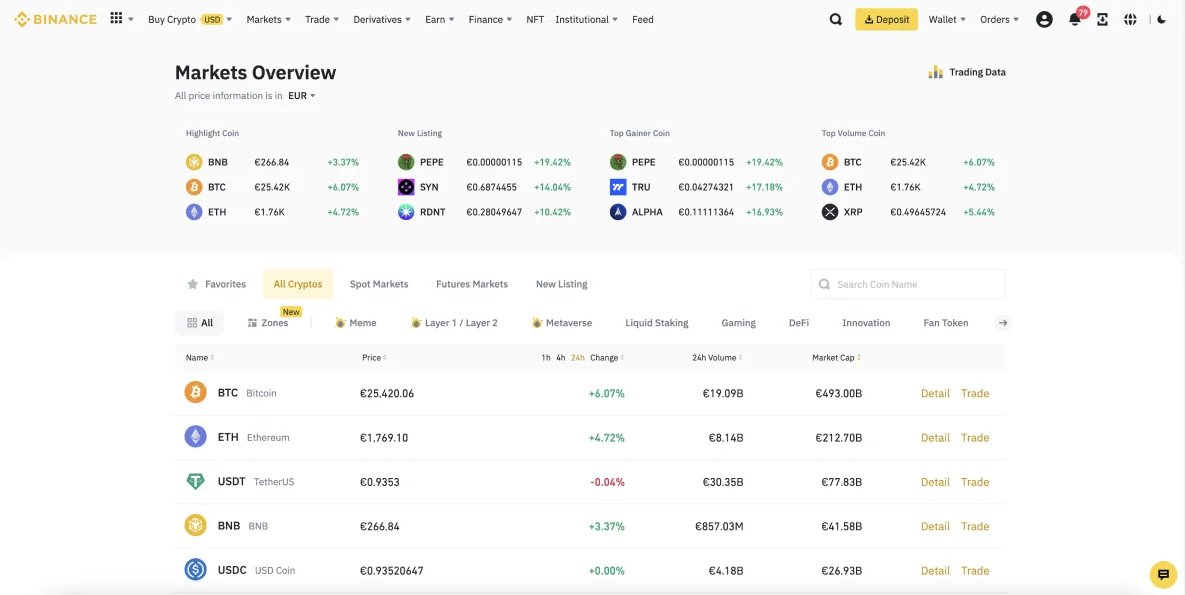The image size is (1185, 595).
Task: Open the Orders dropdown
Action: click(999, 20)
